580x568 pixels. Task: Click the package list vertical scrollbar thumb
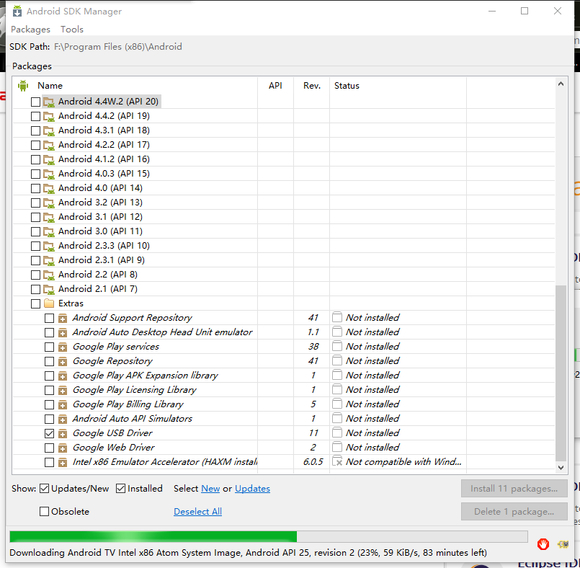click(561, 373)
